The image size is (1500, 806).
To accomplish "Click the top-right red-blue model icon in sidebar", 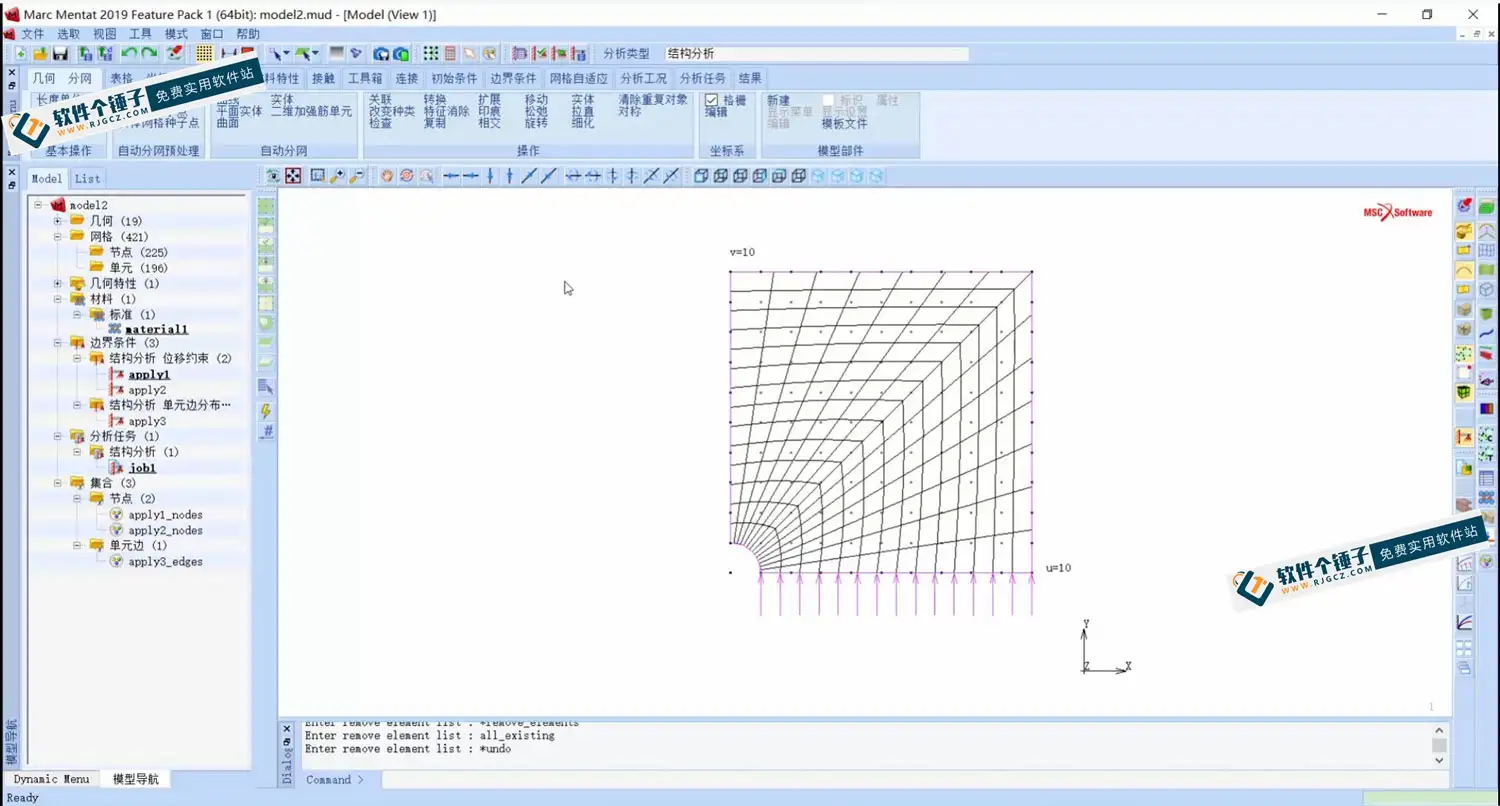I will coord(1464,206).
